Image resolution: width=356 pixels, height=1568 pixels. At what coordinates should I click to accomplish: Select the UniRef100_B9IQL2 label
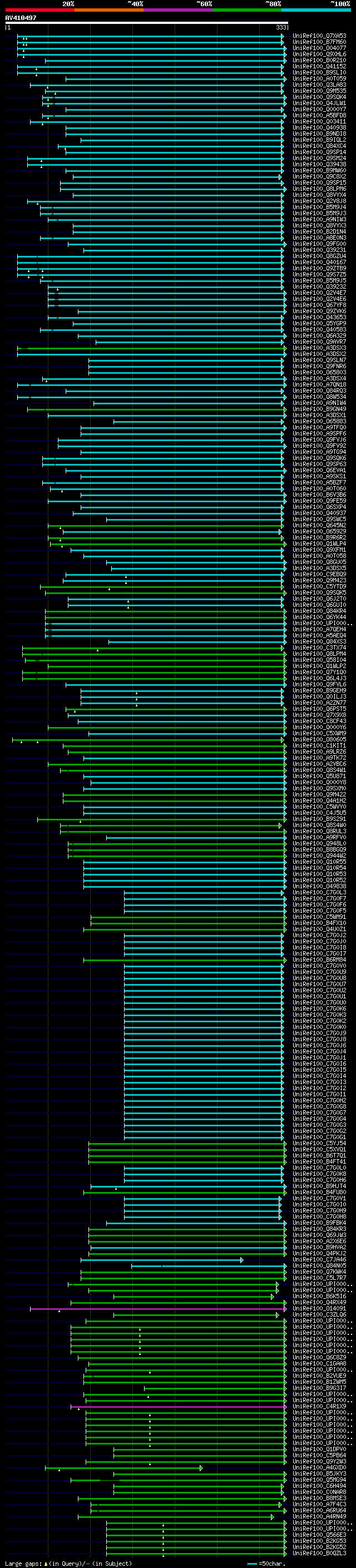(x=319, y=140)
